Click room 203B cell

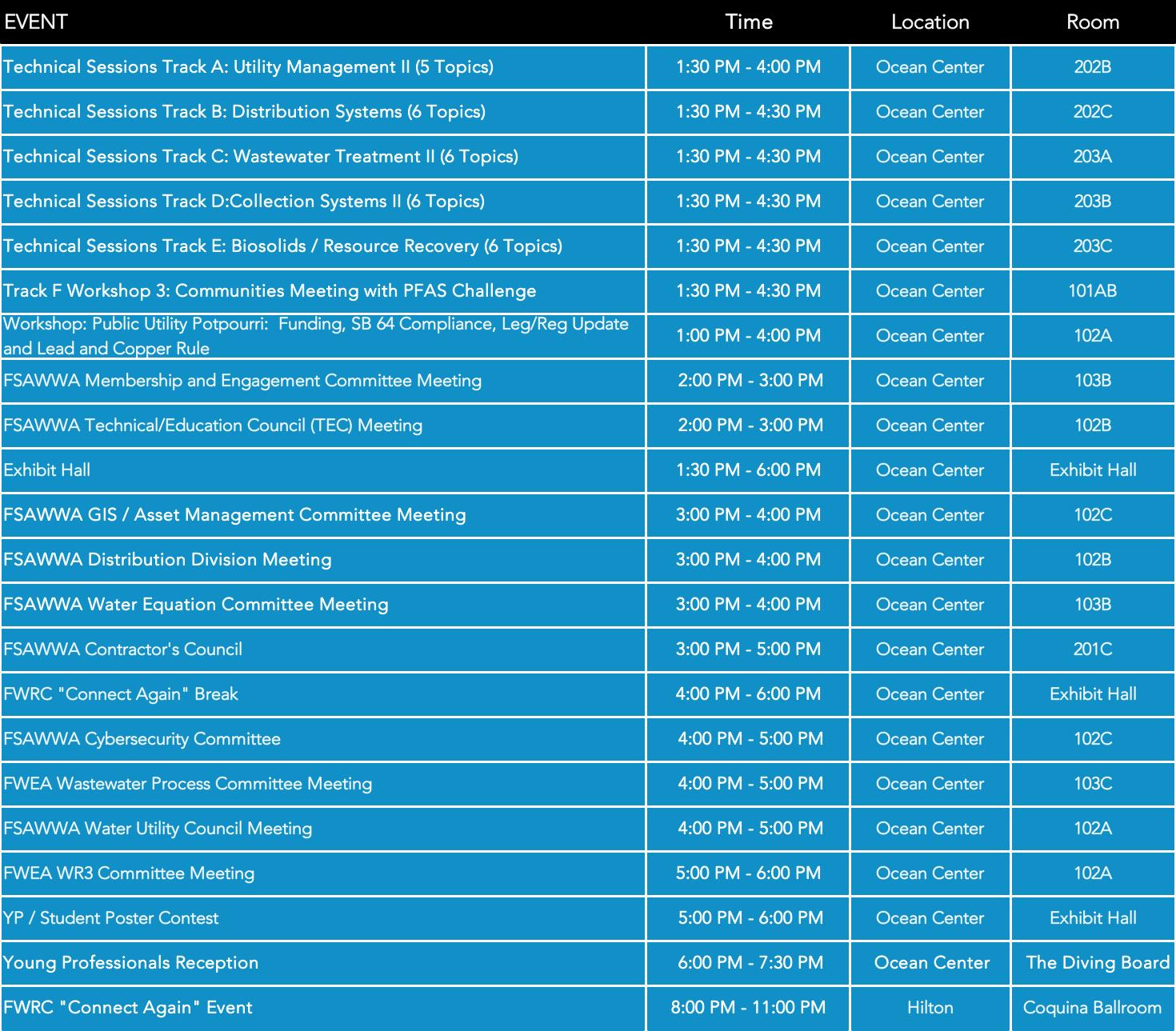[x=1093, y=202]
